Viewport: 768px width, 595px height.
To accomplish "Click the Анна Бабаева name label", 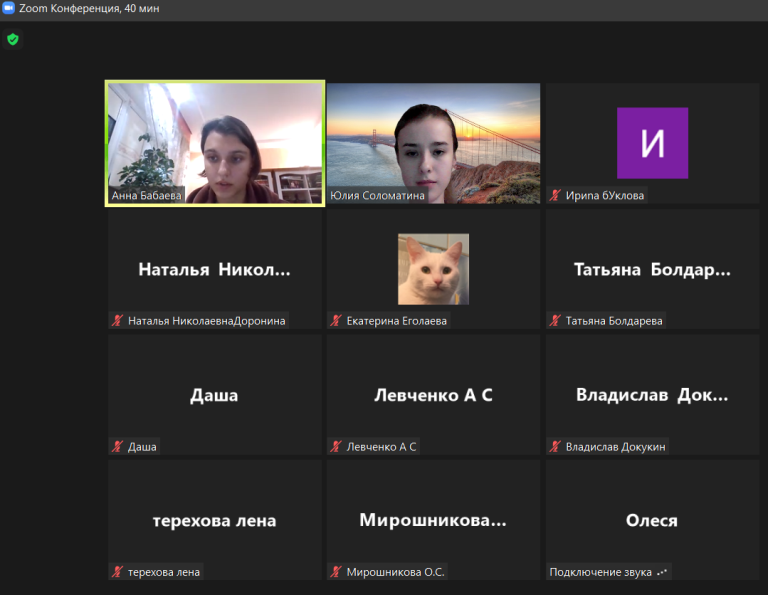I will click(x=147, y=196).
